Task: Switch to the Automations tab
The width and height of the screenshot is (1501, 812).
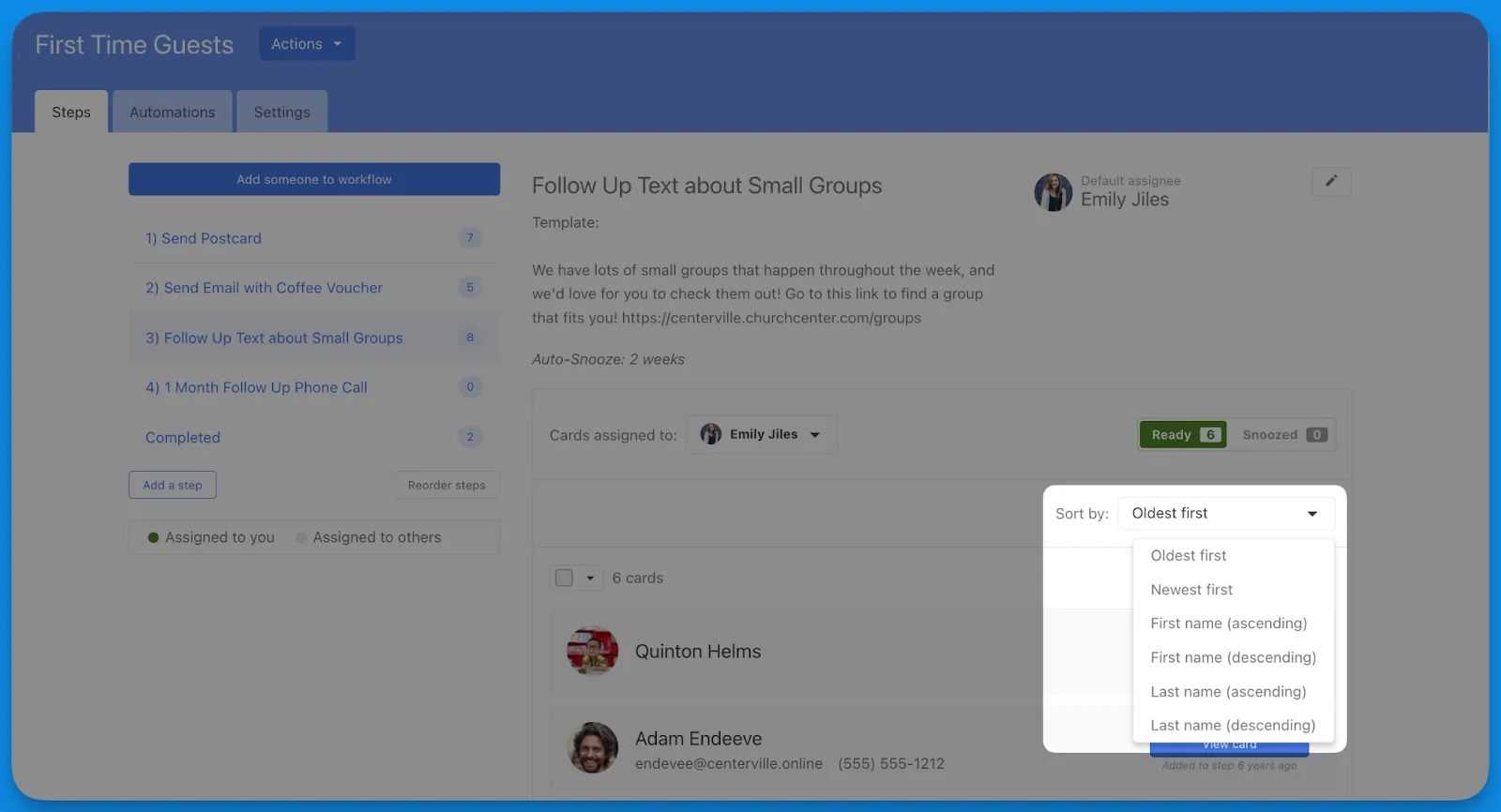Action: 173,113
